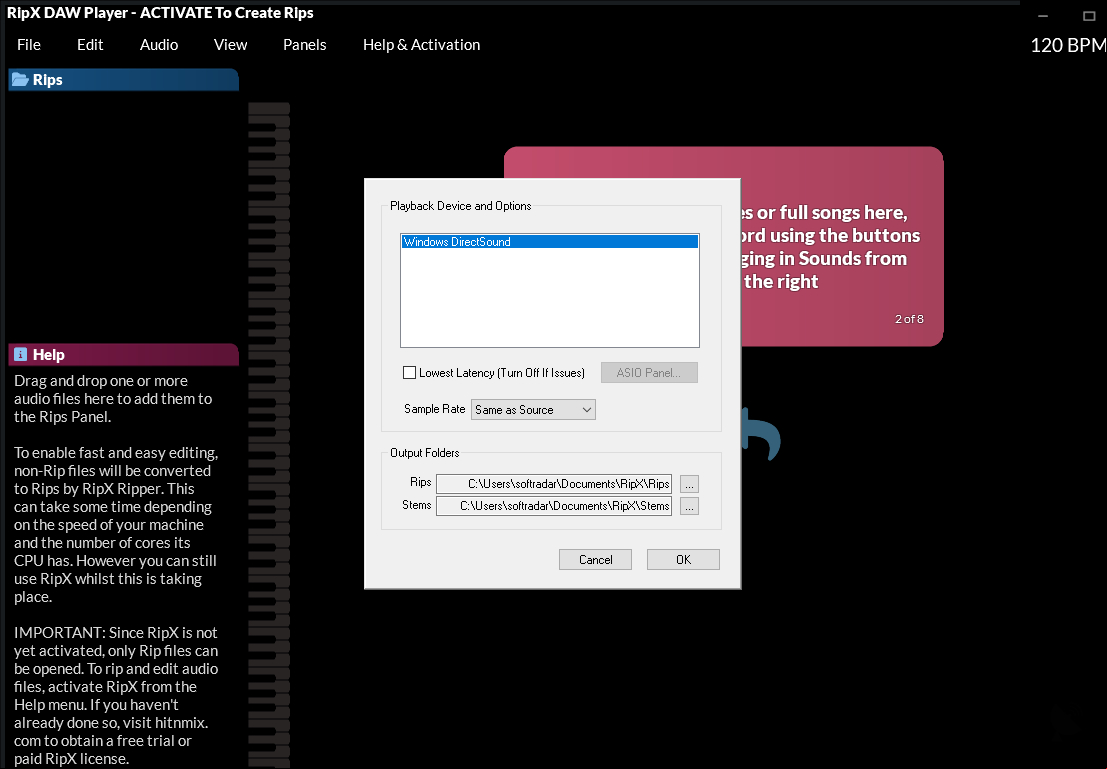Maximize the RipX window
The image size is (1107, 769).
click(x=1089, y=16)
